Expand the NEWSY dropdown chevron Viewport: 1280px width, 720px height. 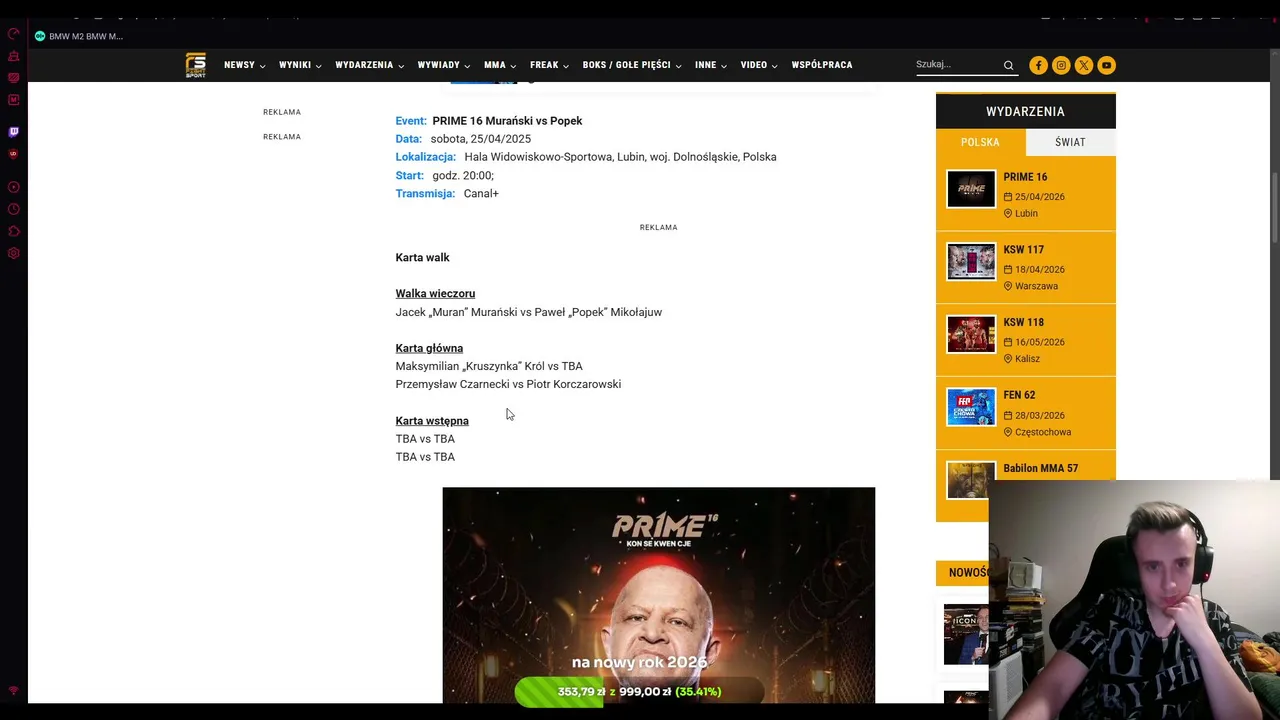(x=262, y=66)
